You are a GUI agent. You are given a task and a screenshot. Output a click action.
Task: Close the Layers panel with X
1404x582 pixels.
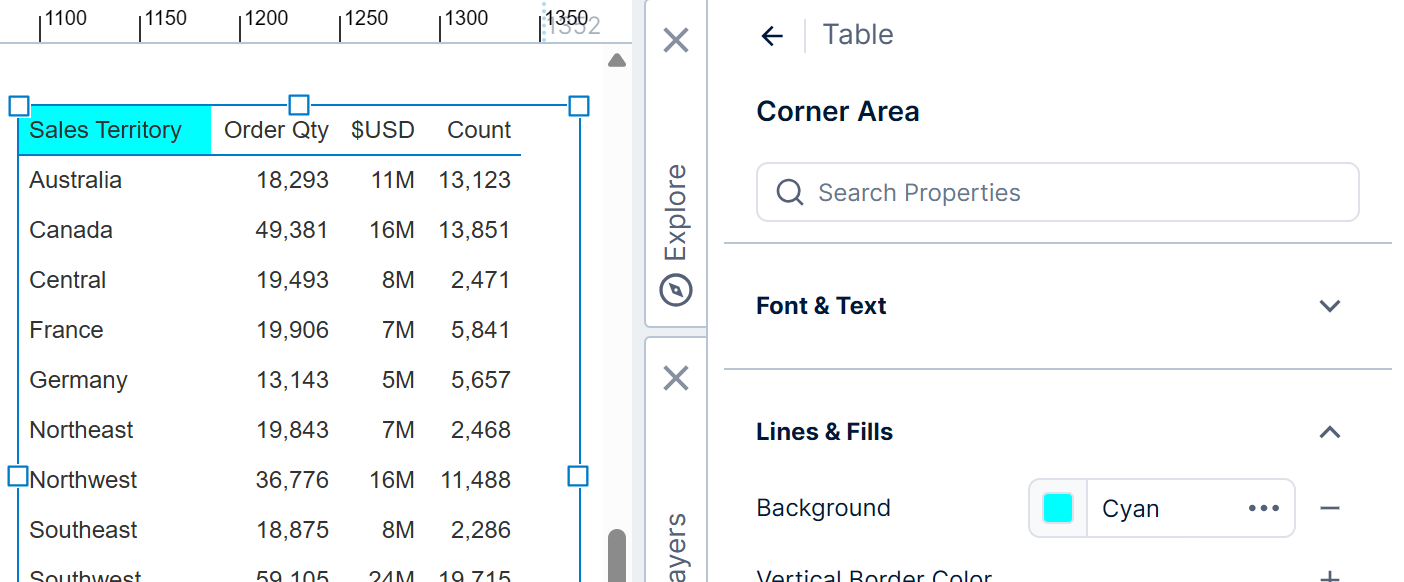point(676,378)
